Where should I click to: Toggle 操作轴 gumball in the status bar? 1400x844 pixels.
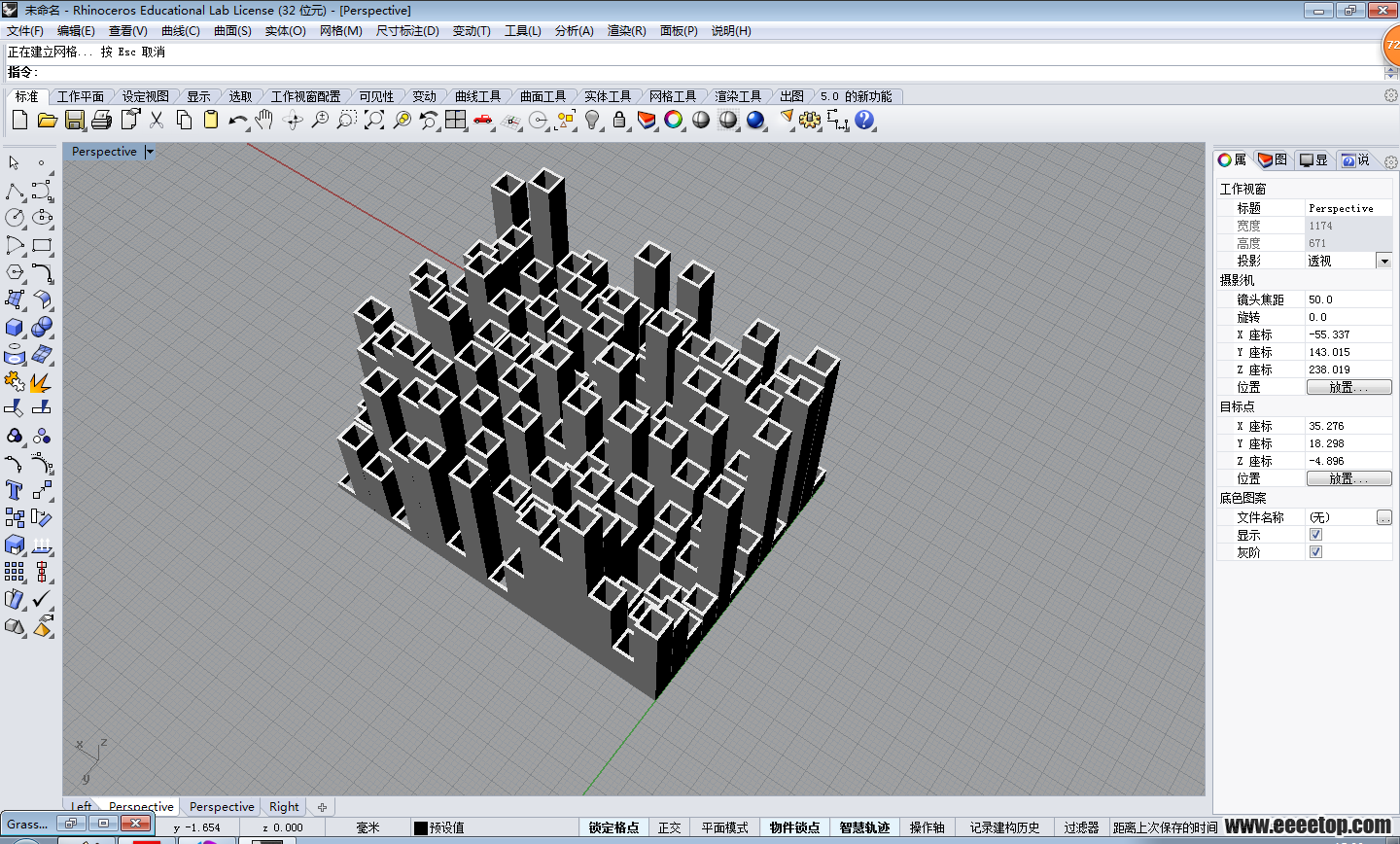pos(927,827)
